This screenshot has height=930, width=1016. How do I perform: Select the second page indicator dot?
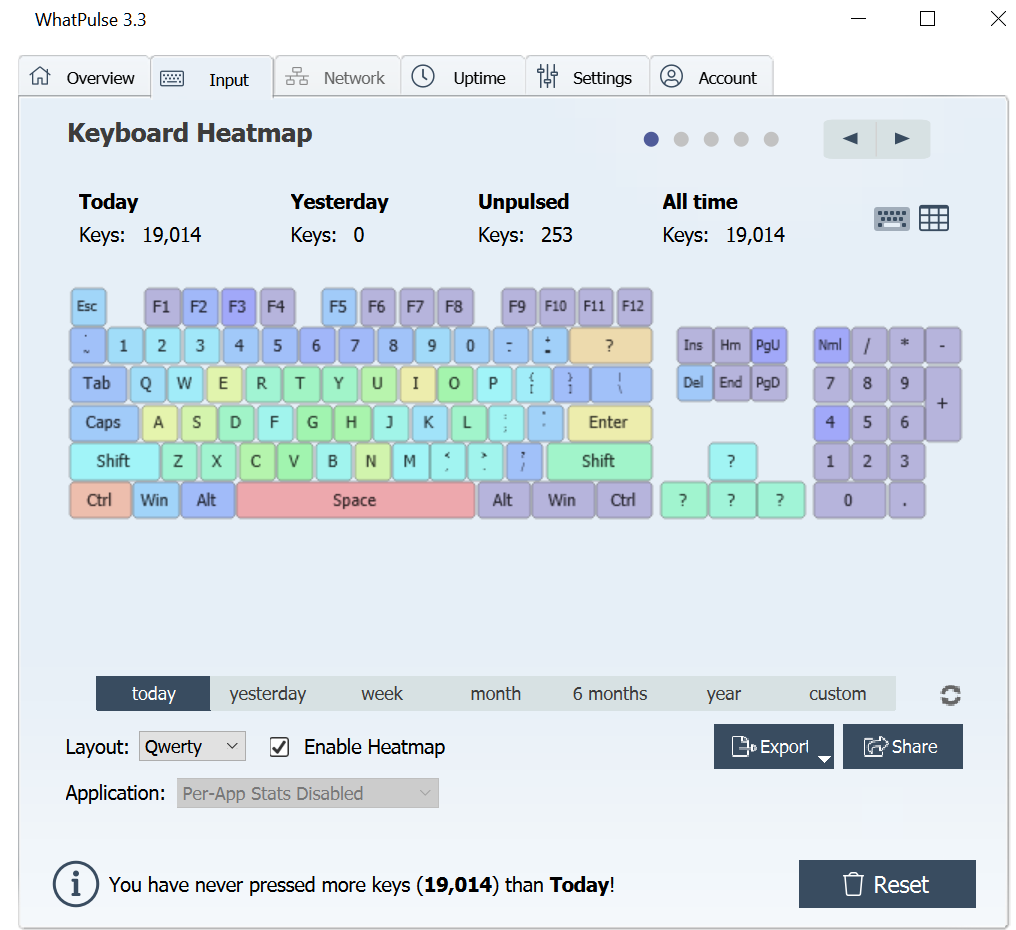681,139
